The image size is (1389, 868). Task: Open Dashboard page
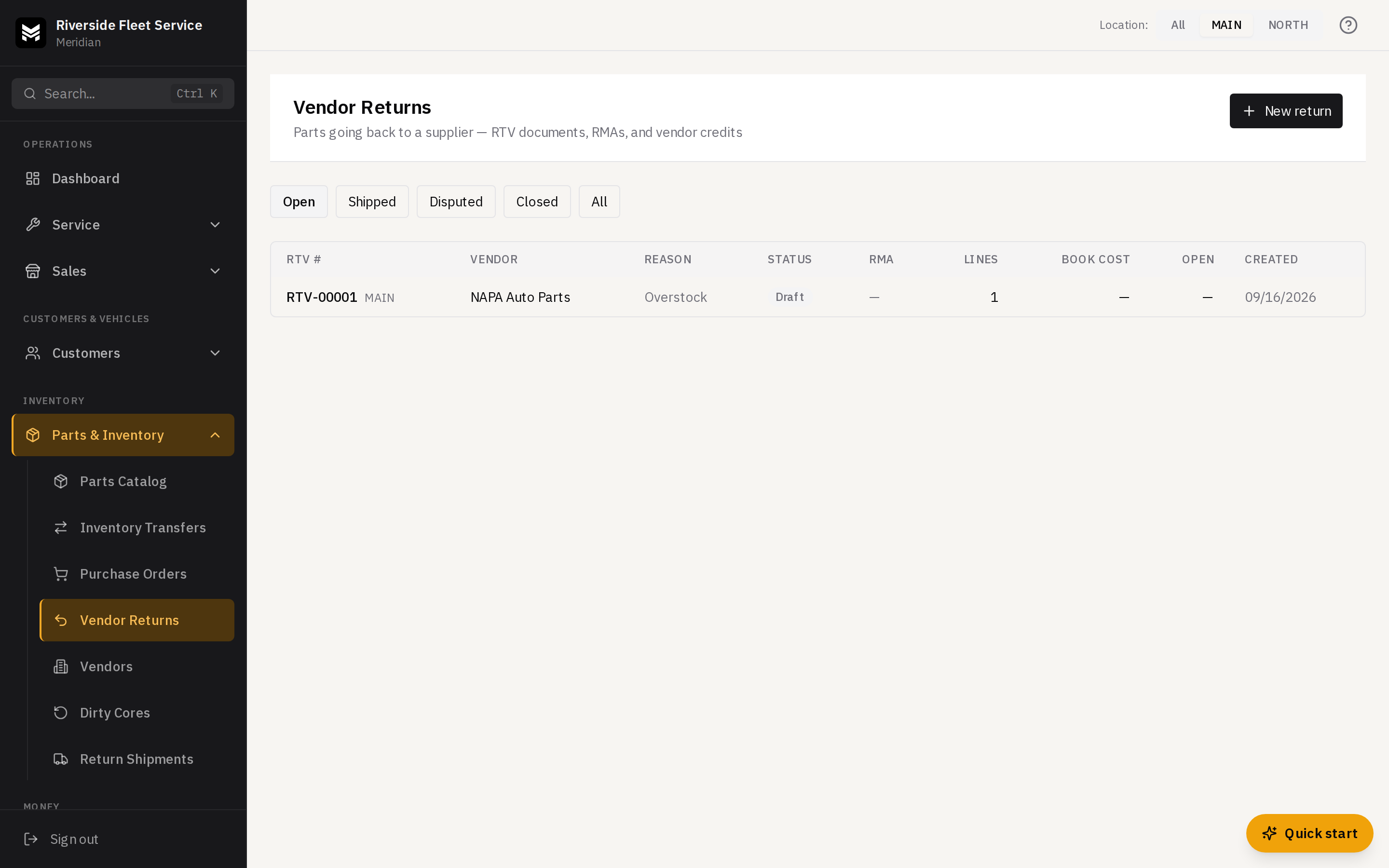pos(123,178)
